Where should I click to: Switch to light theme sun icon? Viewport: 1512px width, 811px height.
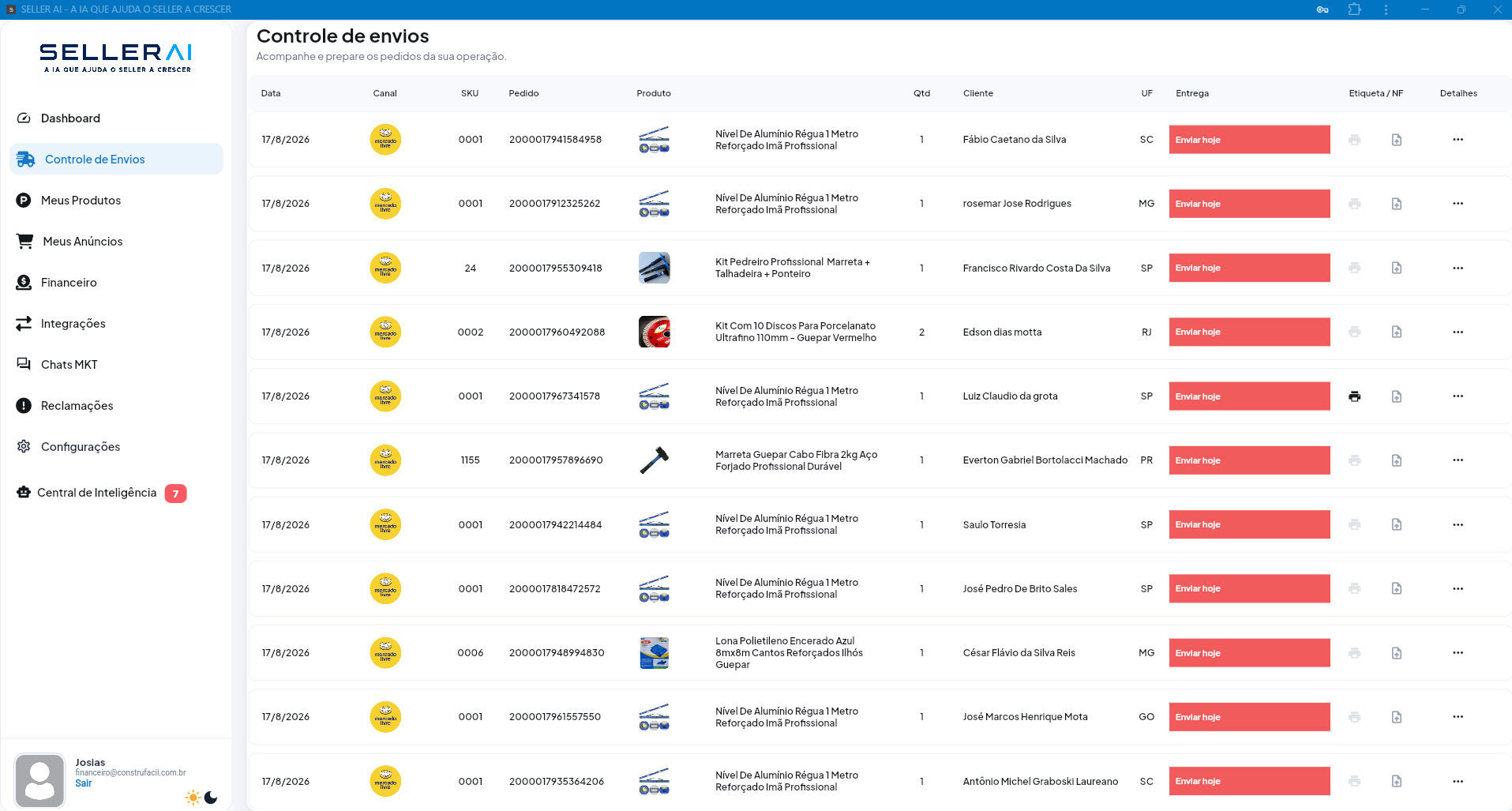193,798
